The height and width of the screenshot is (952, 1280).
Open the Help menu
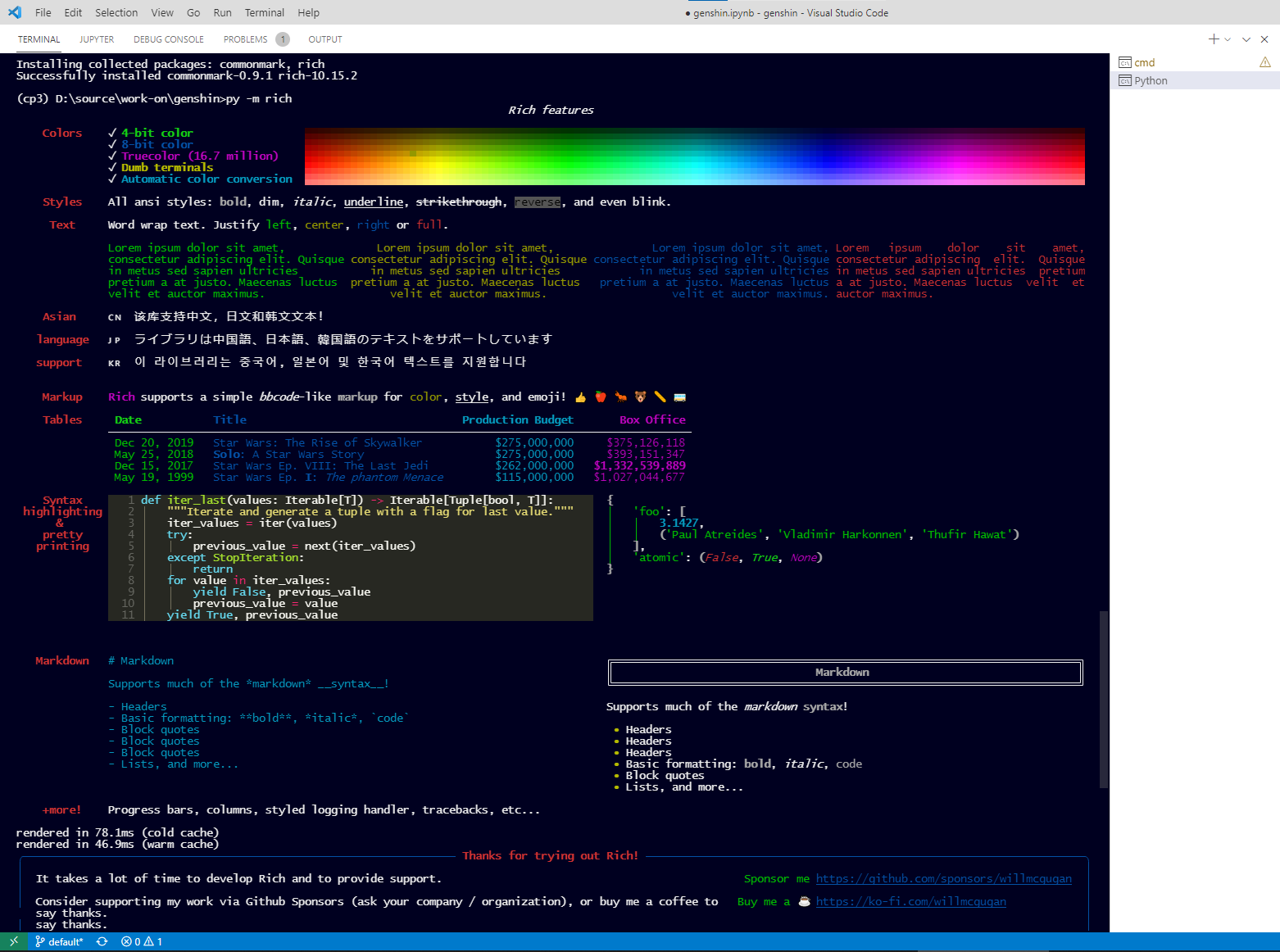coord(309,12)
